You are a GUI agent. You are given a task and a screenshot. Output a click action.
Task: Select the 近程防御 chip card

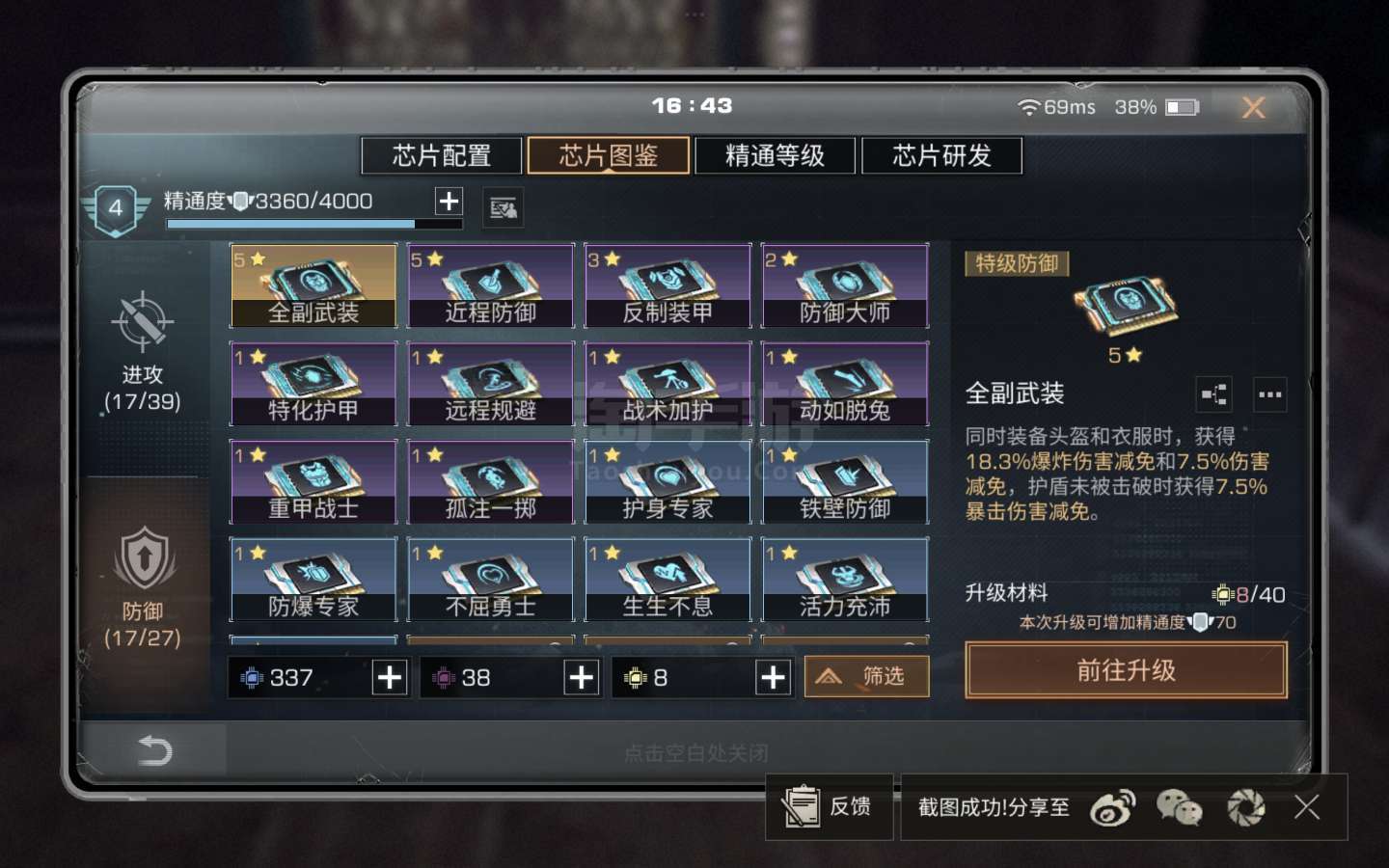(x=491, y=286)
